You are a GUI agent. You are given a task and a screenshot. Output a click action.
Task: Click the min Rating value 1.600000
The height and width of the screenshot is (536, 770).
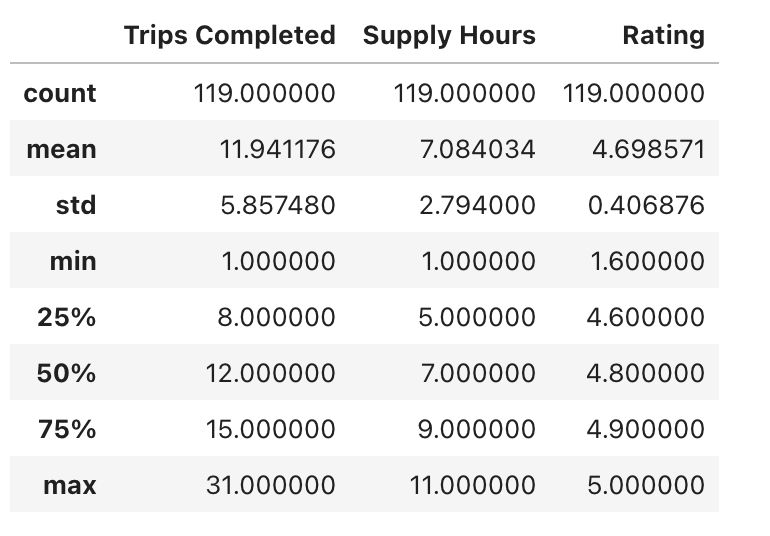point(648,261)
